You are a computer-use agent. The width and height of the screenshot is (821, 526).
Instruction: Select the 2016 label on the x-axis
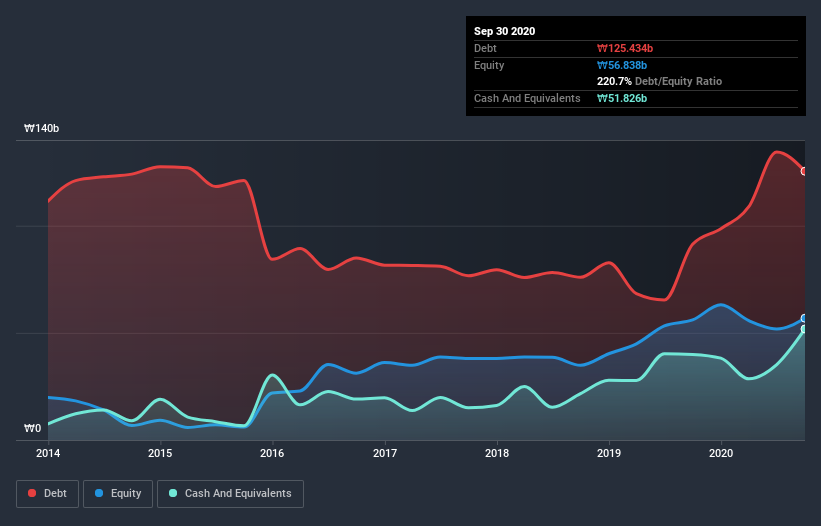tap(272, 453)
